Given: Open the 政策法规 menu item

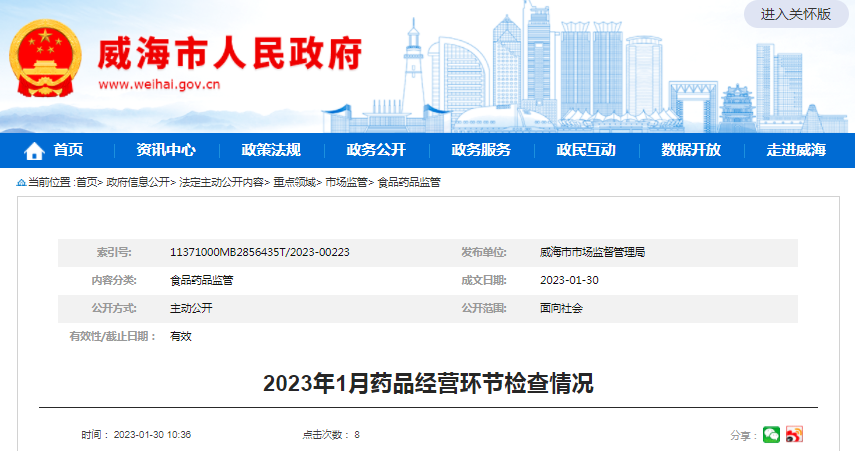Looking at the screenshot, I should point(271,150).
